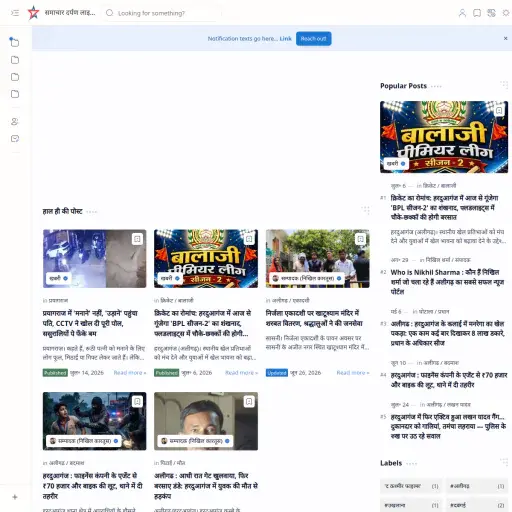The image size is (512, 512).
Task: Select the #अलीगढ़ label
Action: [x=477, y=486]
